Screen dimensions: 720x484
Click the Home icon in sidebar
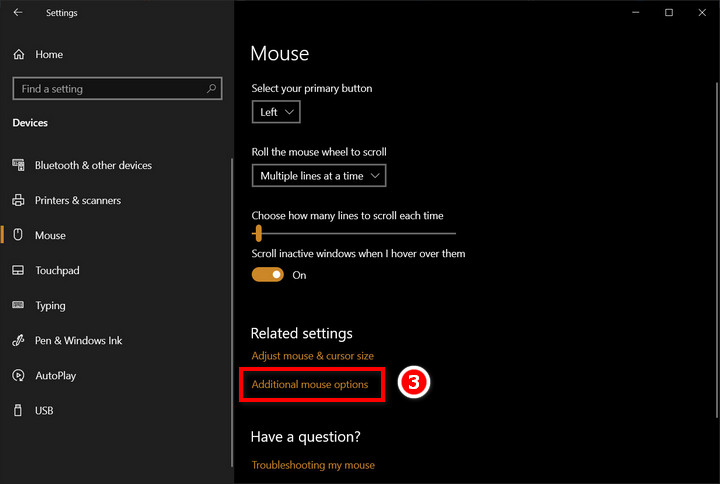(18, 54)
